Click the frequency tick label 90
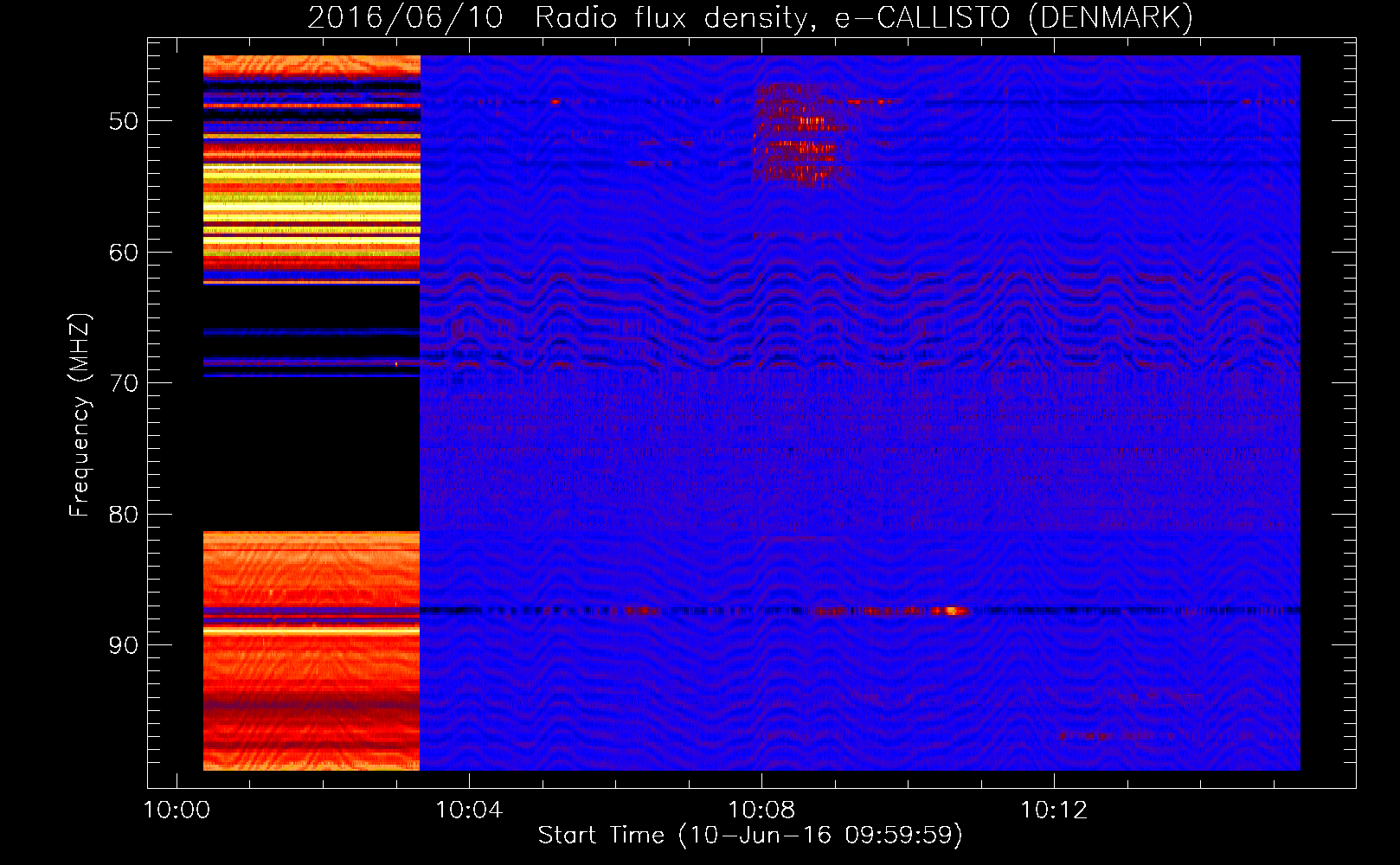 124,645
